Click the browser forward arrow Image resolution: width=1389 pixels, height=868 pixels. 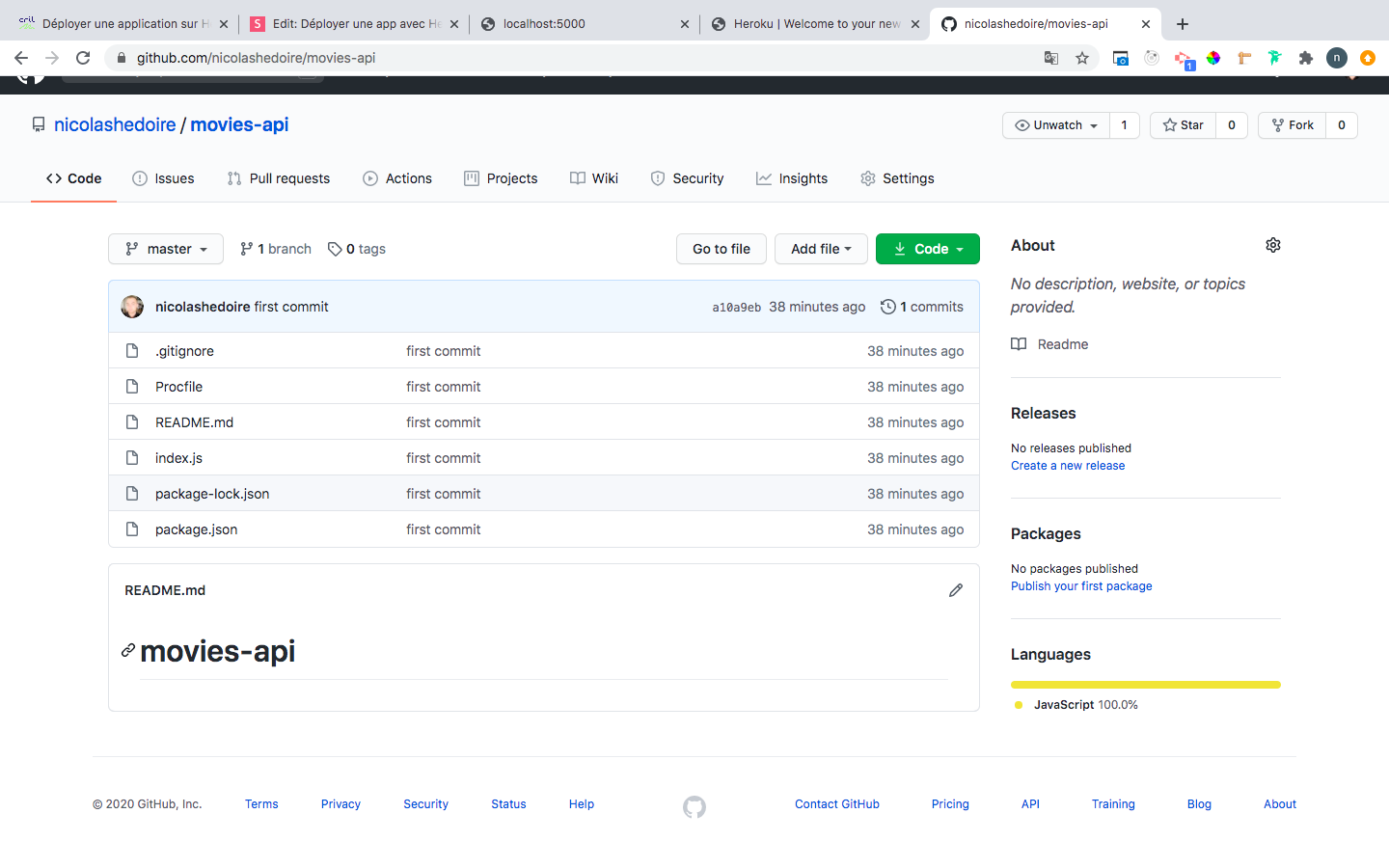click(52, 58)
